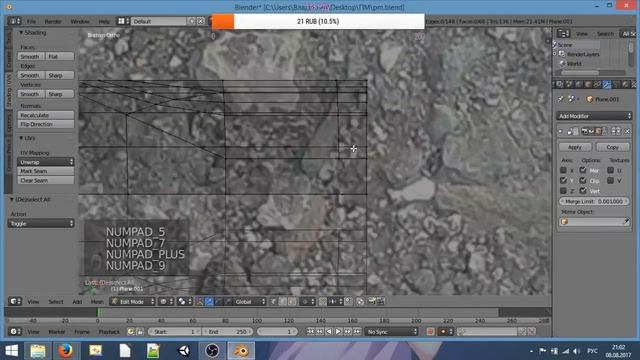The height and width of the screenshot is (360, 640).
Task: Open the Unwrap UV mapping dropdown
Action: pos(46,162)
